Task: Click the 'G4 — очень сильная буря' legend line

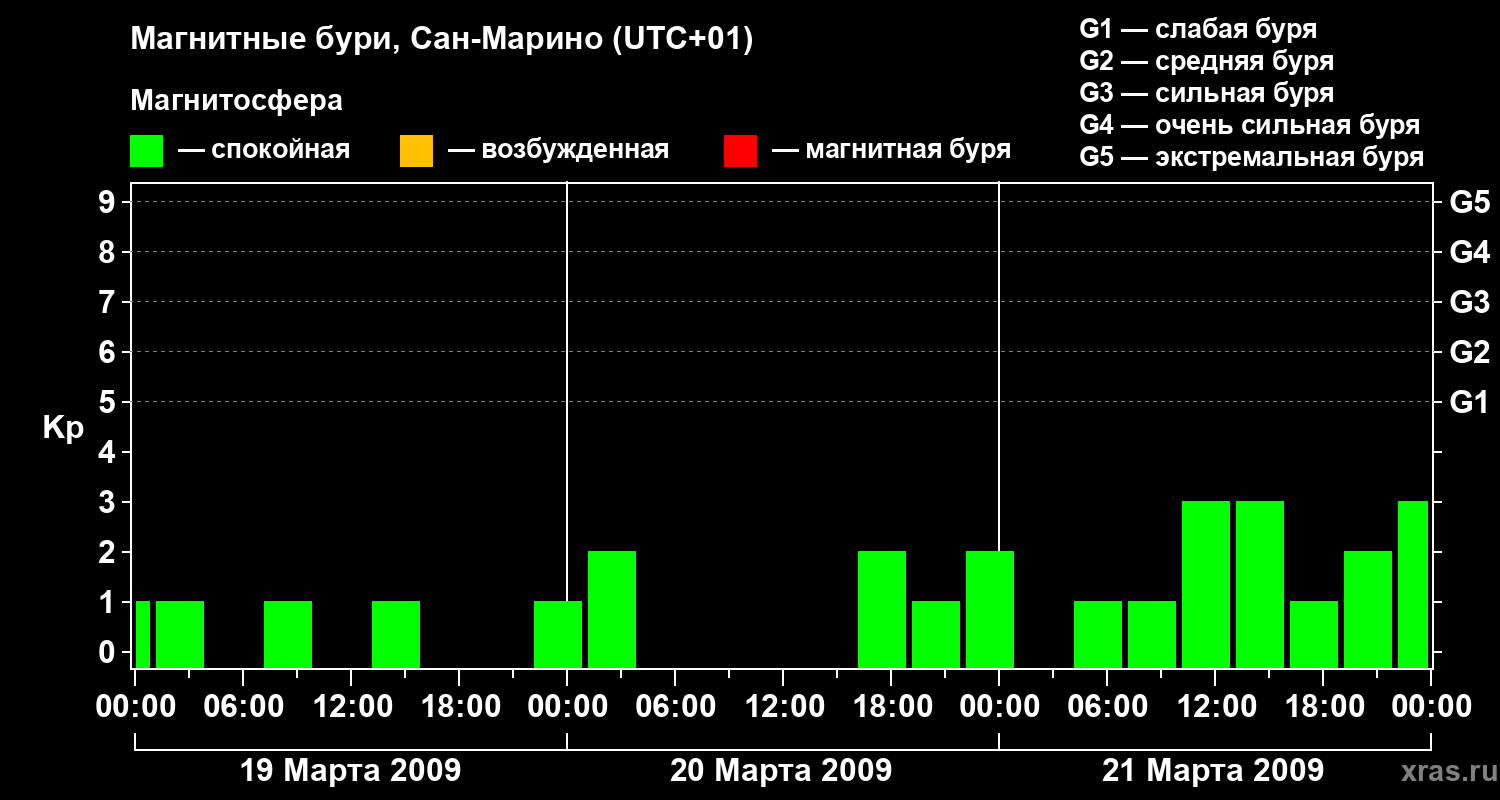Action: tap(1250, 125)
